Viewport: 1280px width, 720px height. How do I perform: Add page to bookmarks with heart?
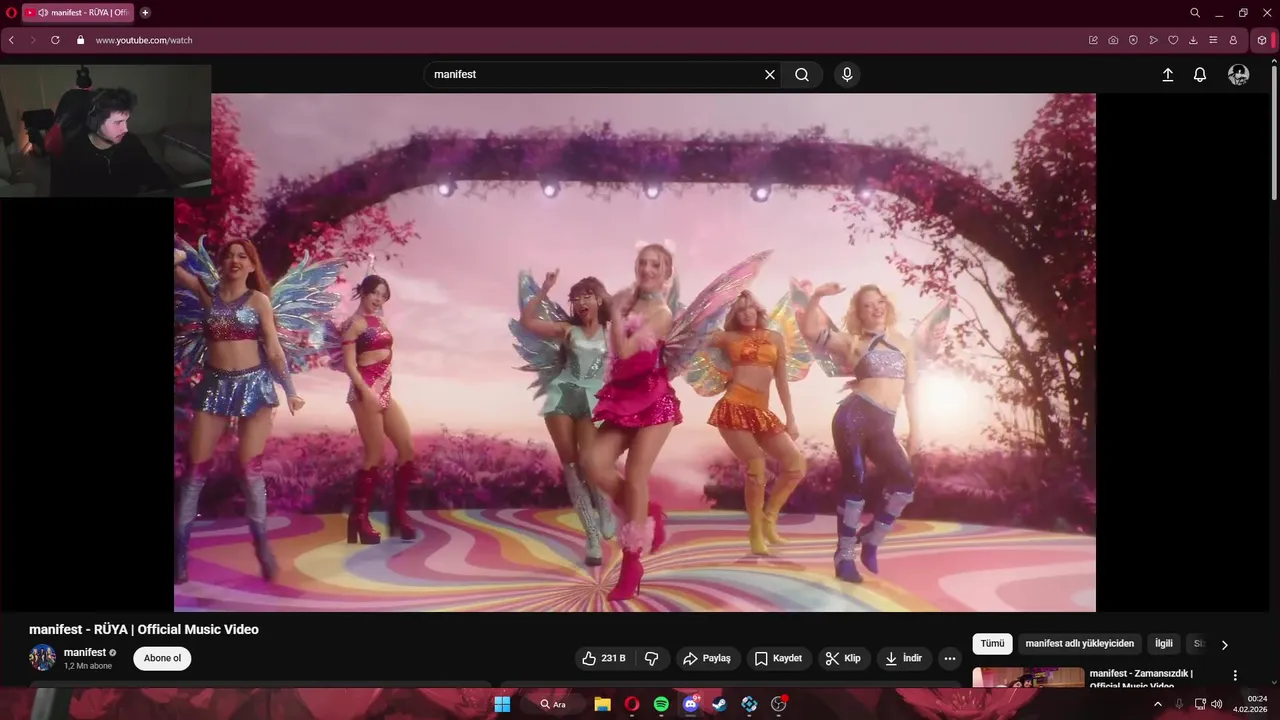pos(1173,40)
